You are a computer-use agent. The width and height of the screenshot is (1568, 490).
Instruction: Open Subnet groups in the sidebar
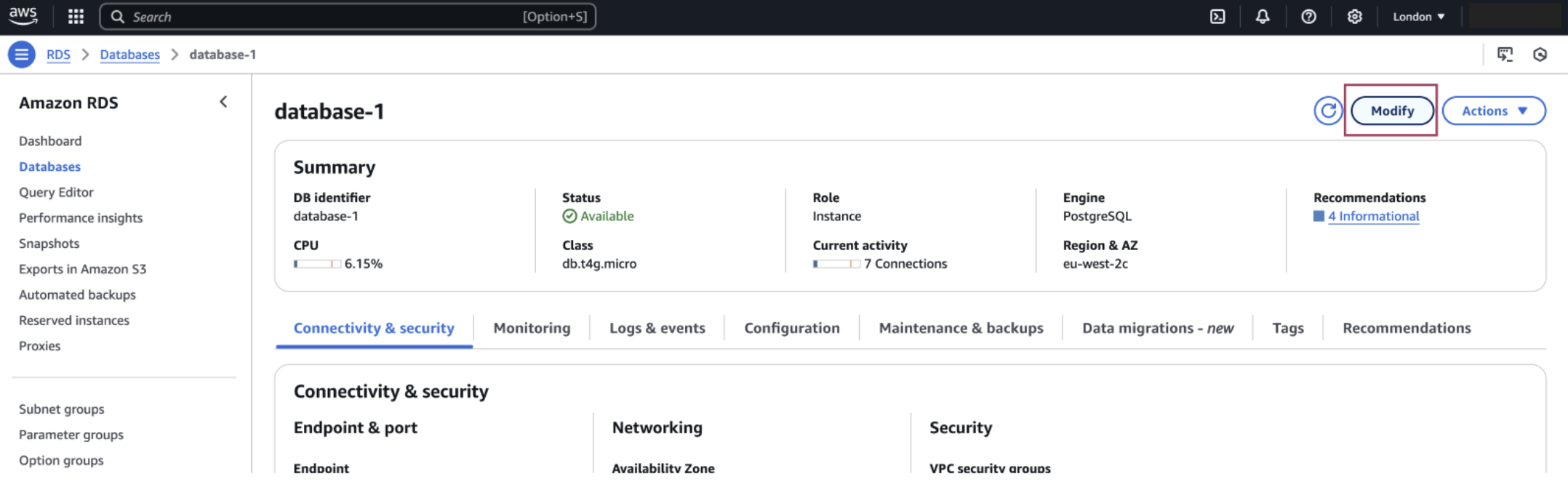pyautogui.click(x=61, y=409)
